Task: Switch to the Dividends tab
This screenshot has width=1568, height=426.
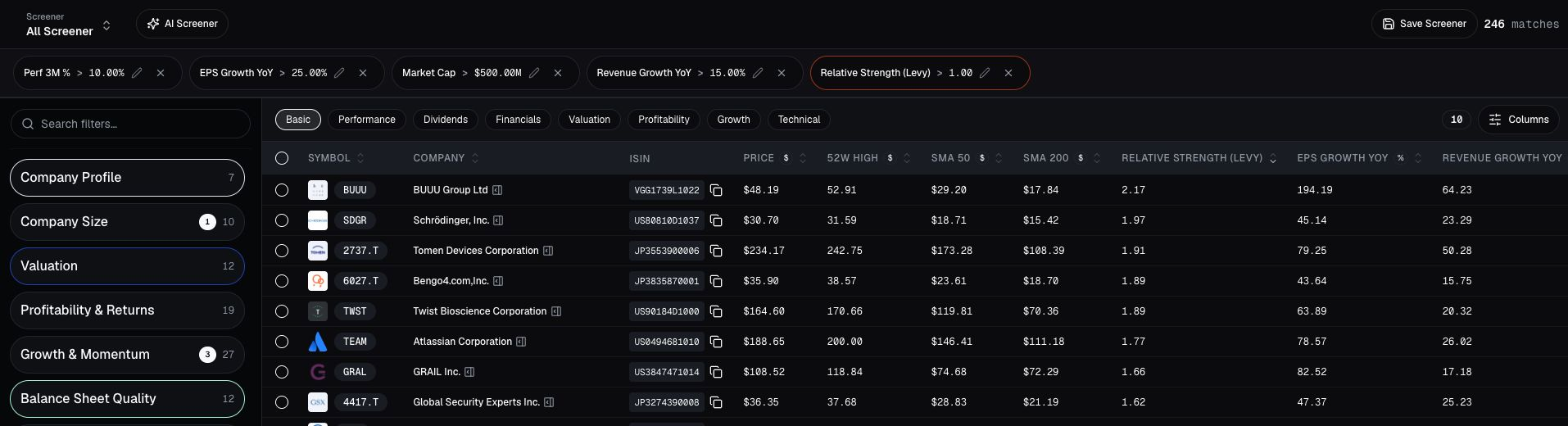Action: coord(446,120)
